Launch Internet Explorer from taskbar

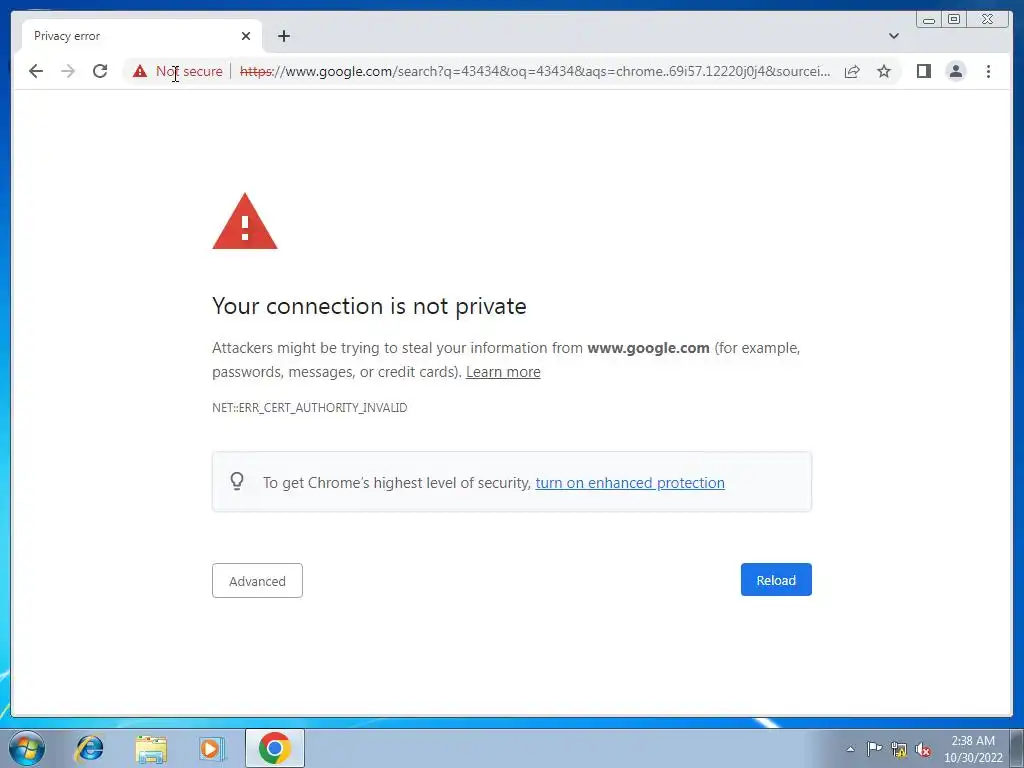point(89,748)
